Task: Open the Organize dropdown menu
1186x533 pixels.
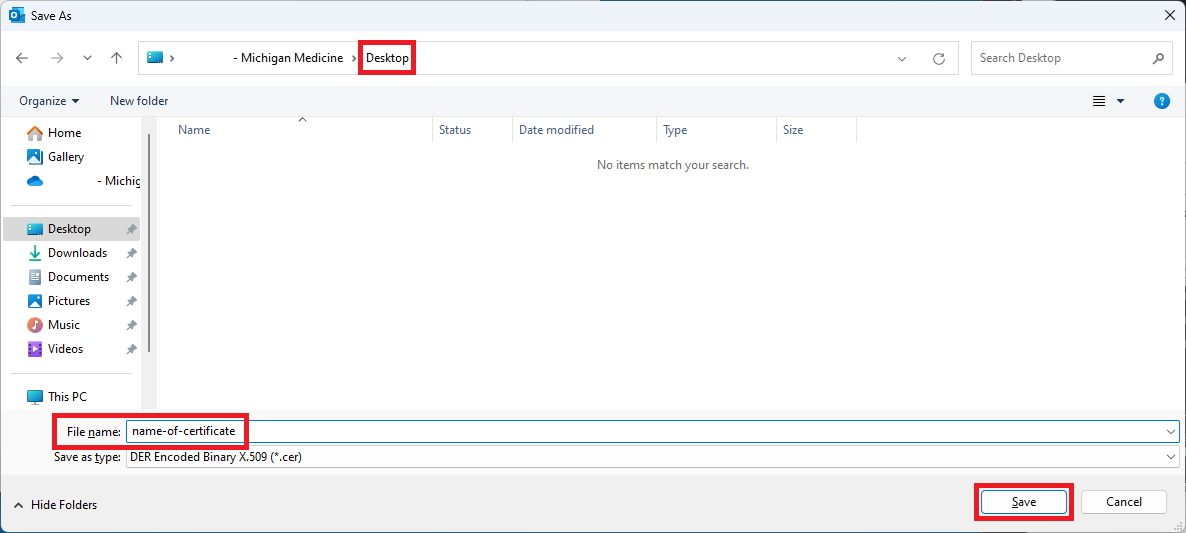Action: click(49, 101)
